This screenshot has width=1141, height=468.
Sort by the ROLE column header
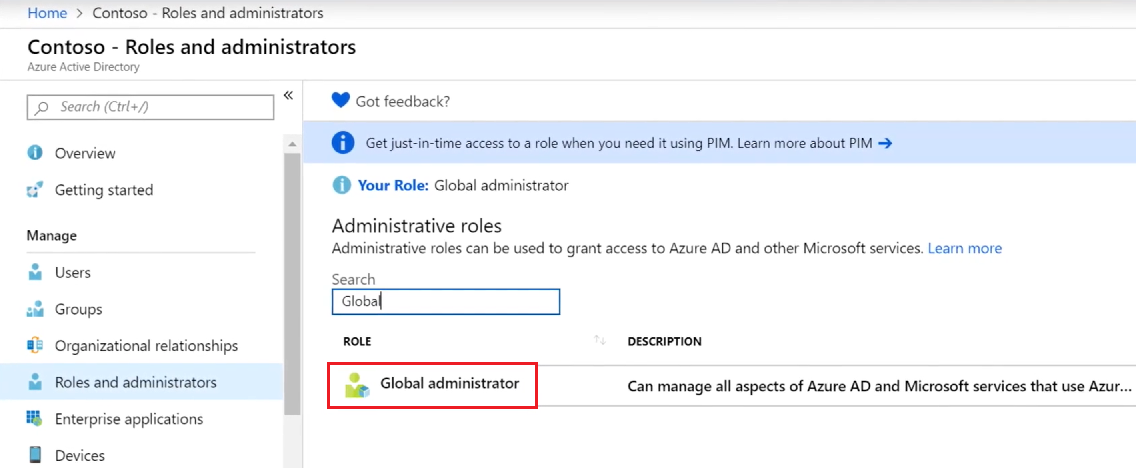pos(357,341)
